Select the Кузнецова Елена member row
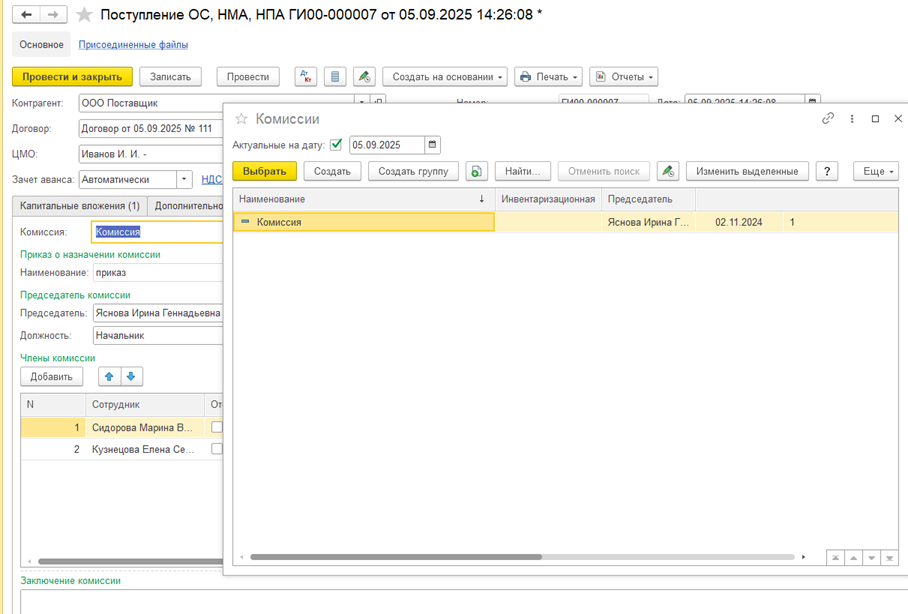 coord(122,449)
